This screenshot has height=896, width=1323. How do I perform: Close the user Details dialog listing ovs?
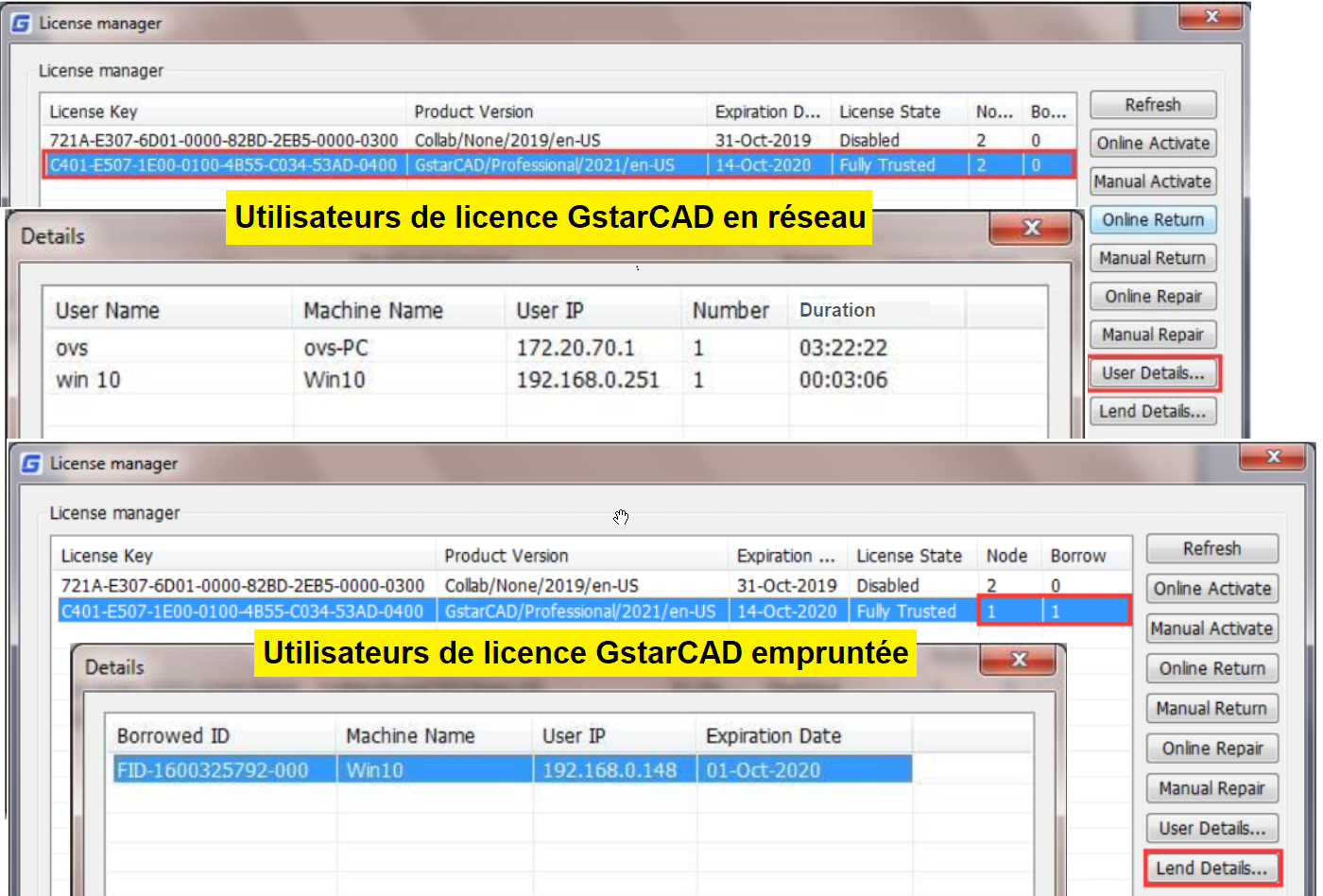[1030, 228]
